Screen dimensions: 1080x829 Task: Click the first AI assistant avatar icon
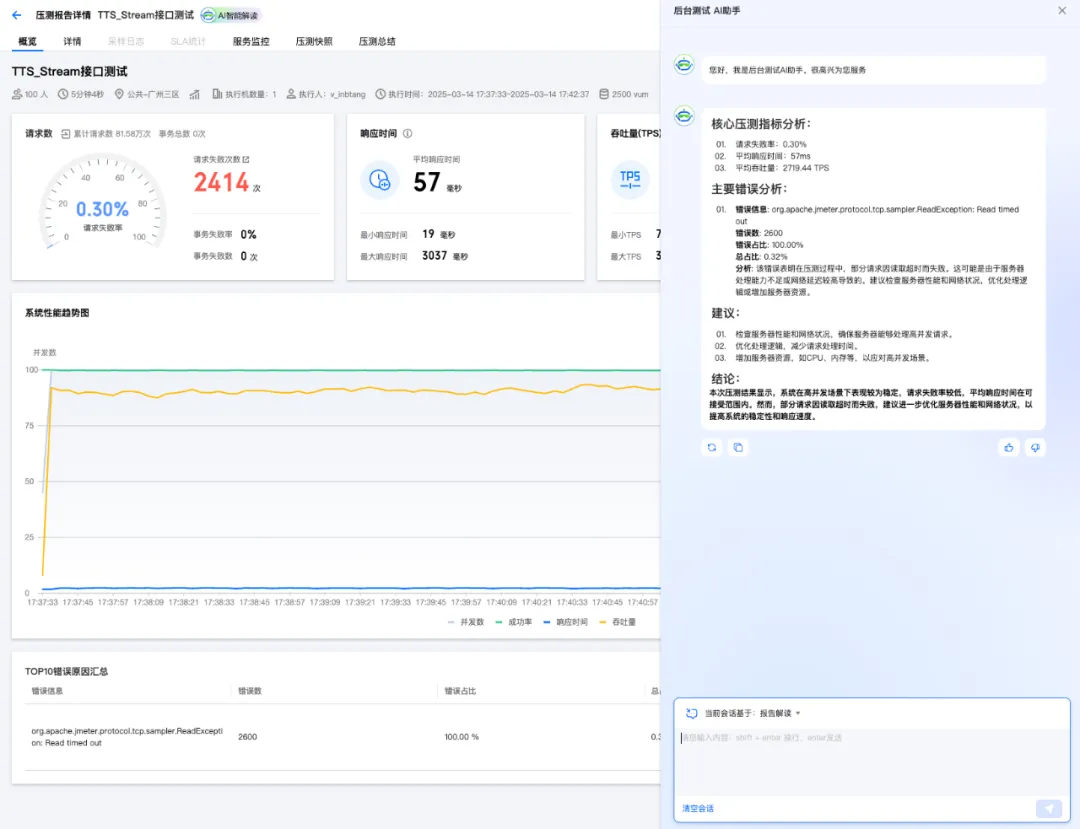pos(684,65)
